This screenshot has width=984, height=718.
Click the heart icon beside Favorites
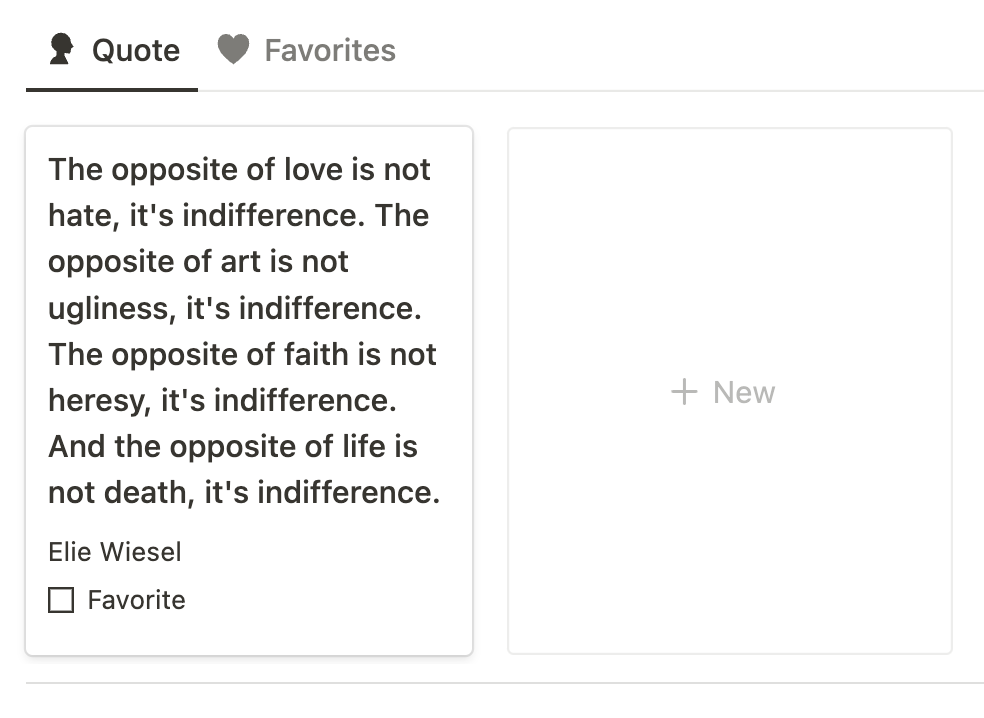233,50
